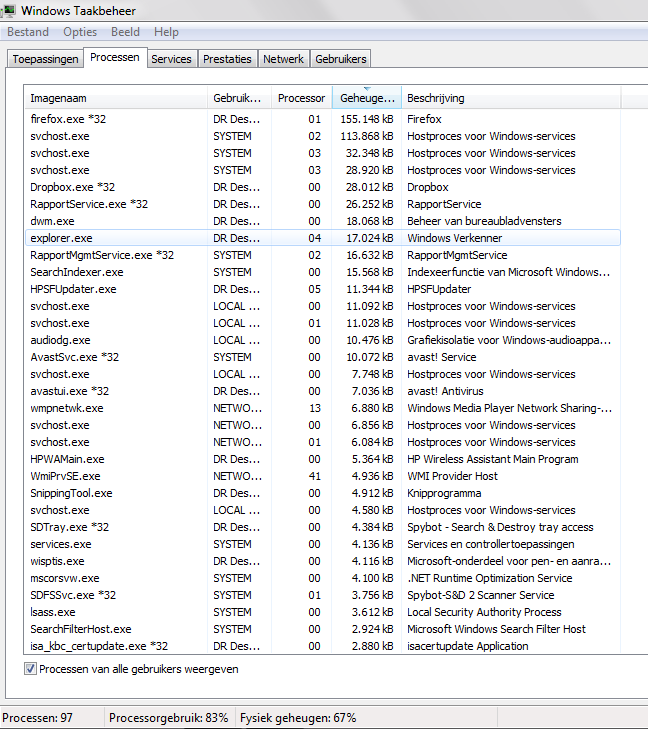
Task: Click 'HP Wireless Assistant Main Program' description
Action: point(493,459)
